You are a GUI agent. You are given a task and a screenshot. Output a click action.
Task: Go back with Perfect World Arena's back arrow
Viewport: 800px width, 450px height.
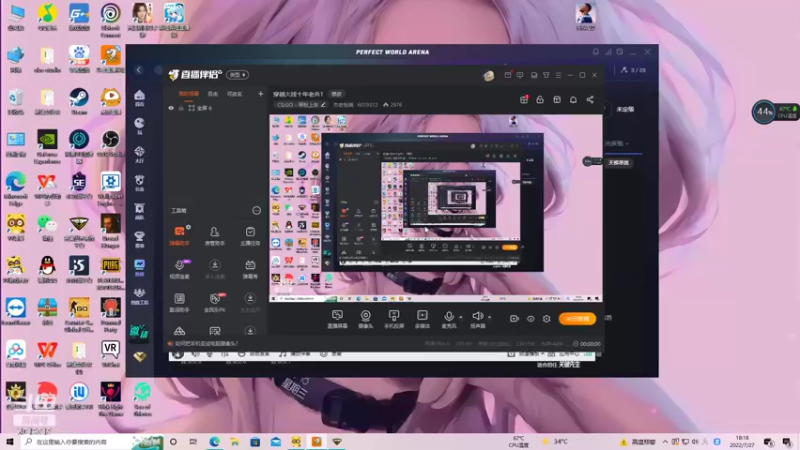point(139,70)
